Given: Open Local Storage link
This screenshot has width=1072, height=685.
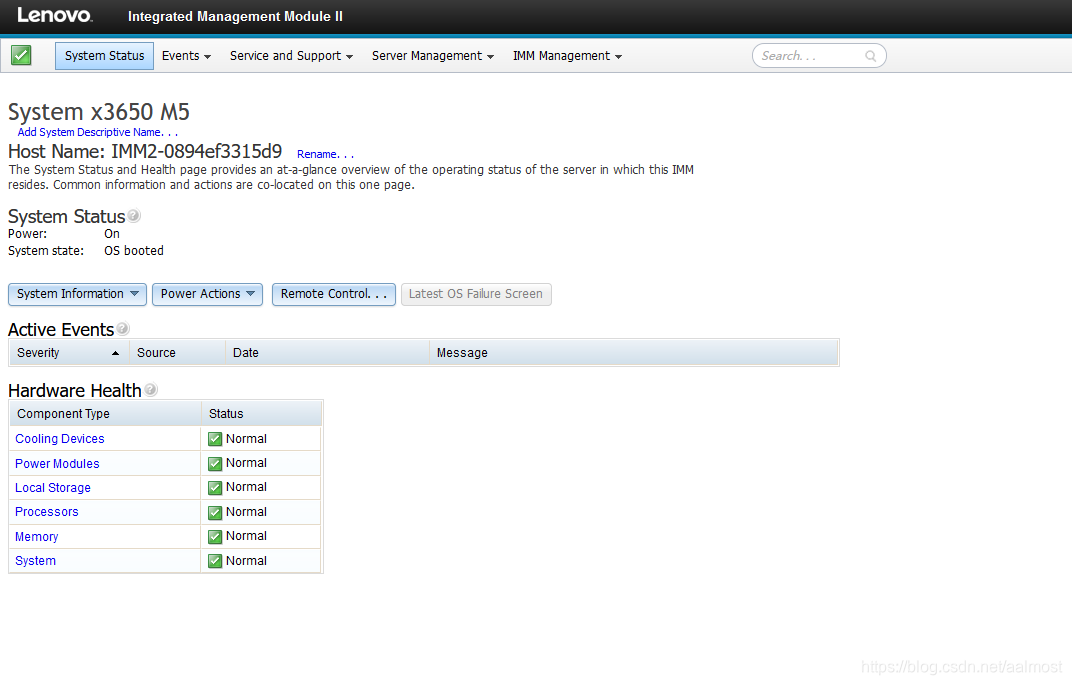Looking at the screenshot, I should pyautogui.click(x=53, y=487).
